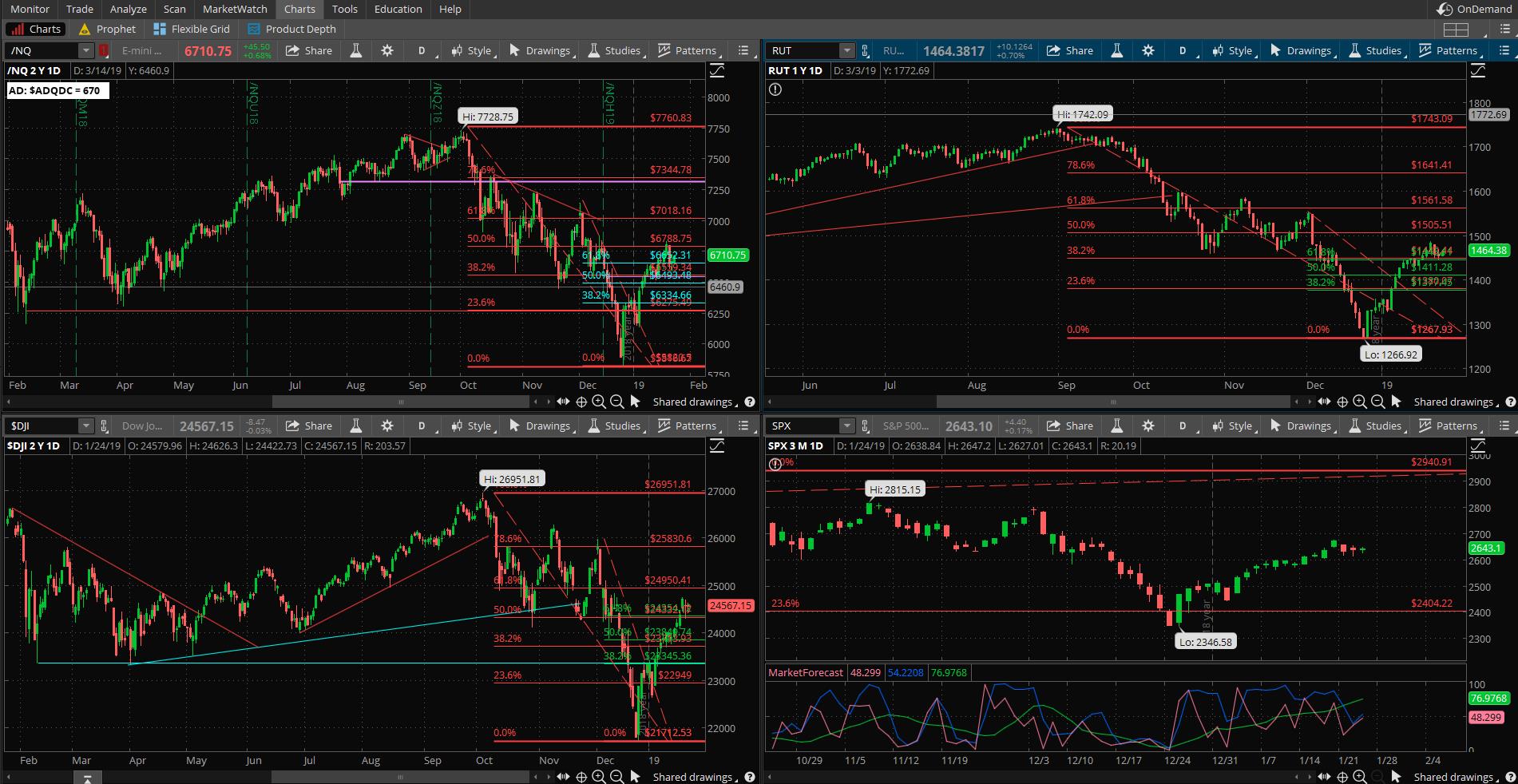Open the Monitor tab
The height and width of the screenshot is (784, 1518).
point(30,9)
